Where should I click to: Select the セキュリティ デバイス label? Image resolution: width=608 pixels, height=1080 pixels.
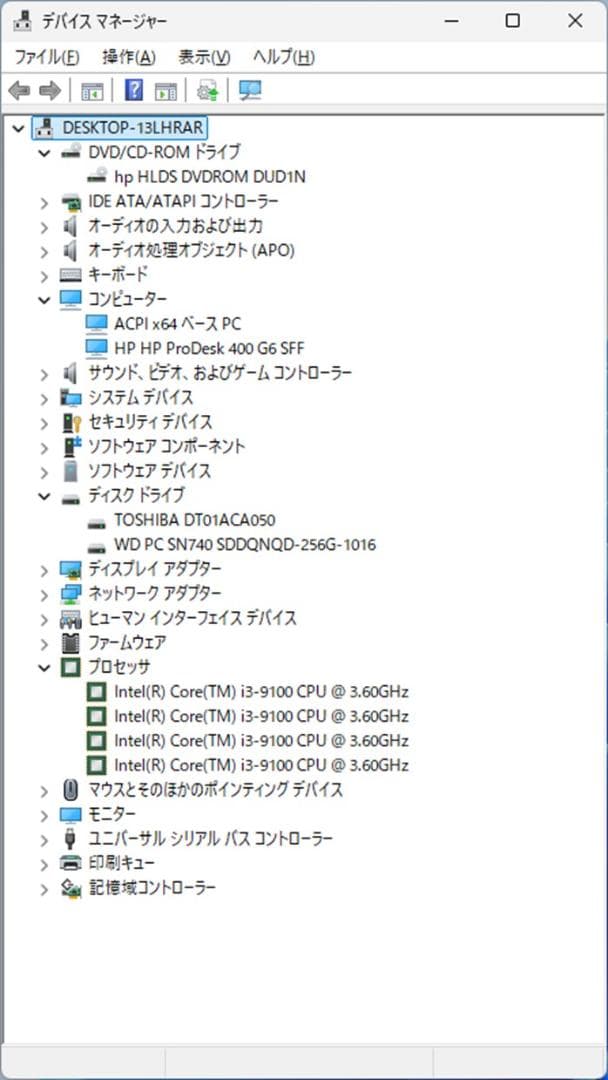coord(150,422)
